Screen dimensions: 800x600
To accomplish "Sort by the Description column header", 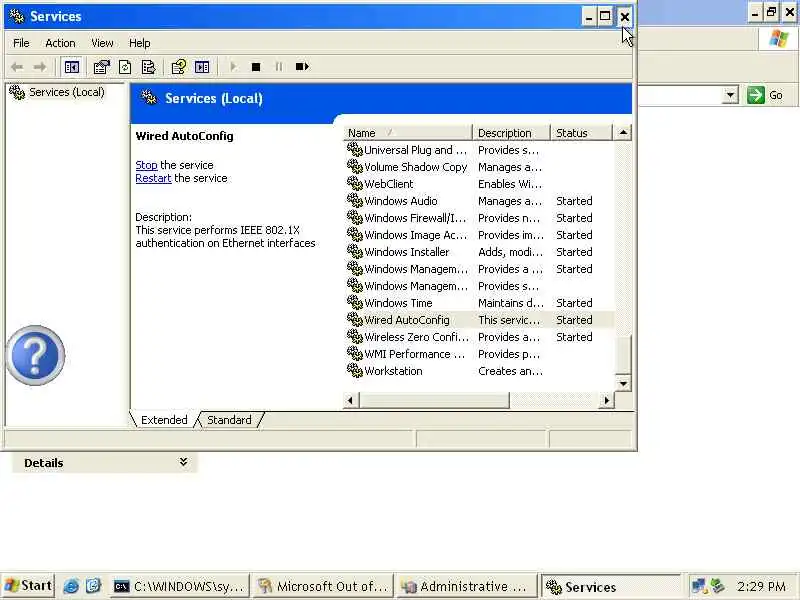I will pos(511,133).
